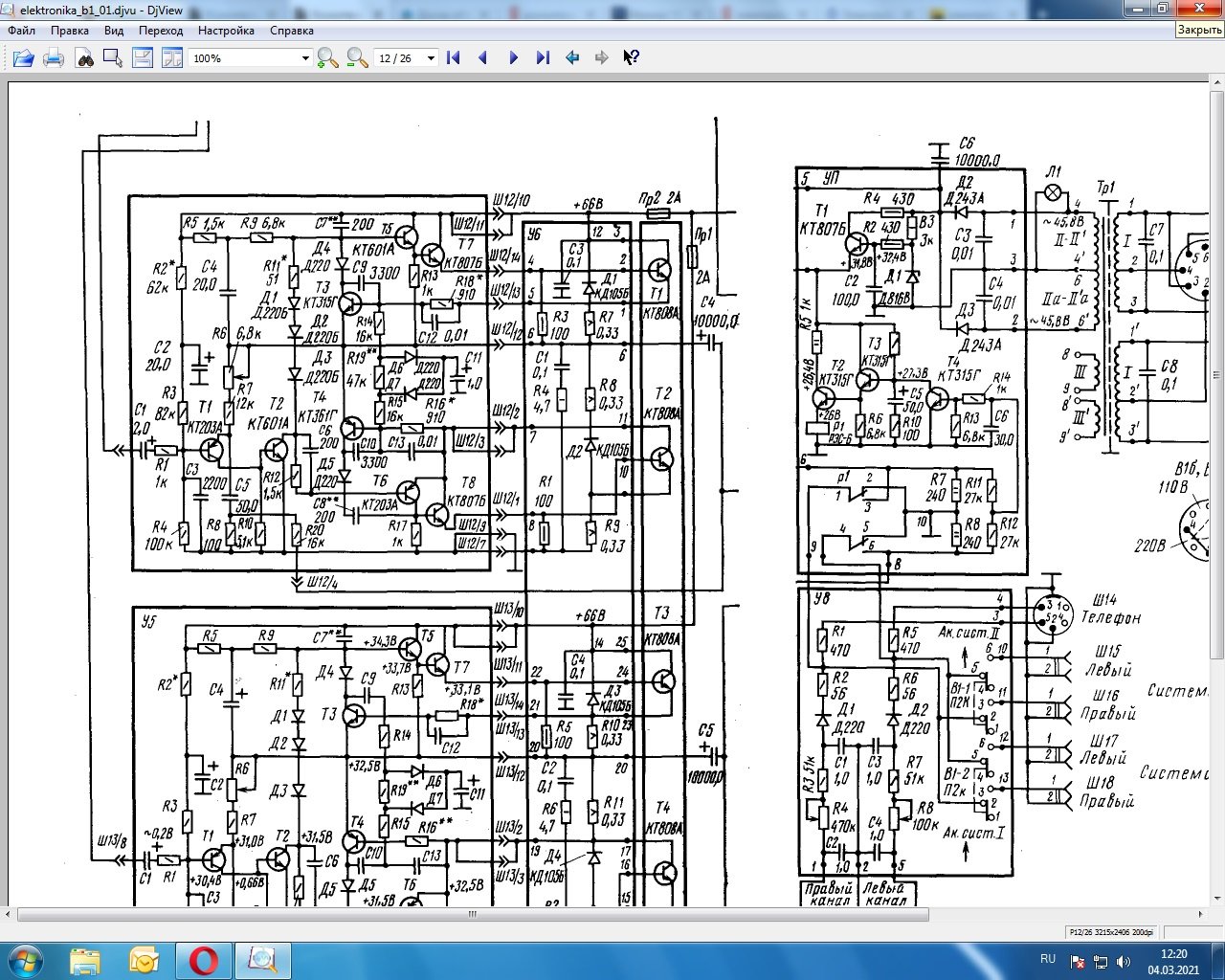The image size is (1225, 980).
Task: Open the Файл menu
Action: [x=22, y=31]
